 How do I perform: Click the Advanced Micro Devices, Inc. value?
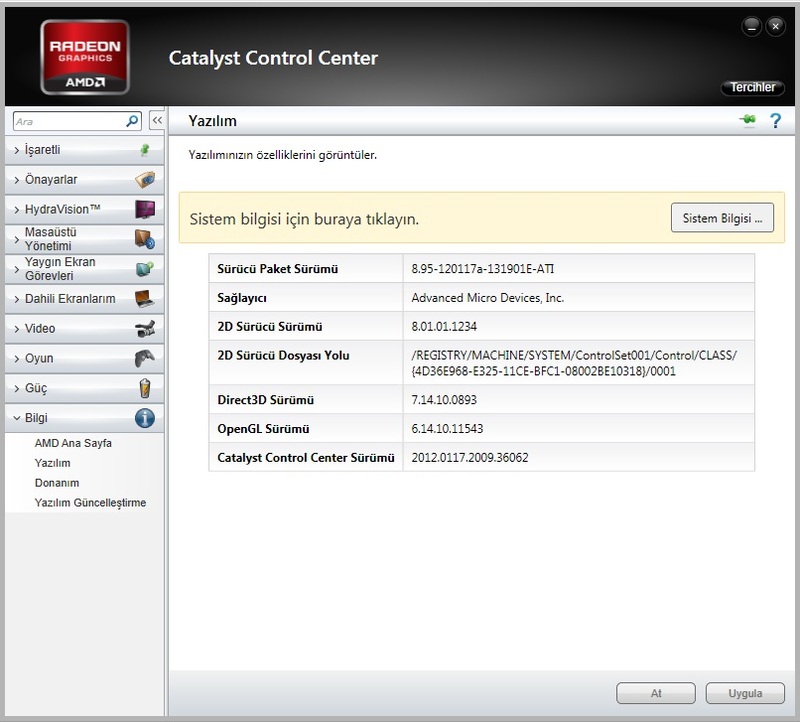coord(487,298)
